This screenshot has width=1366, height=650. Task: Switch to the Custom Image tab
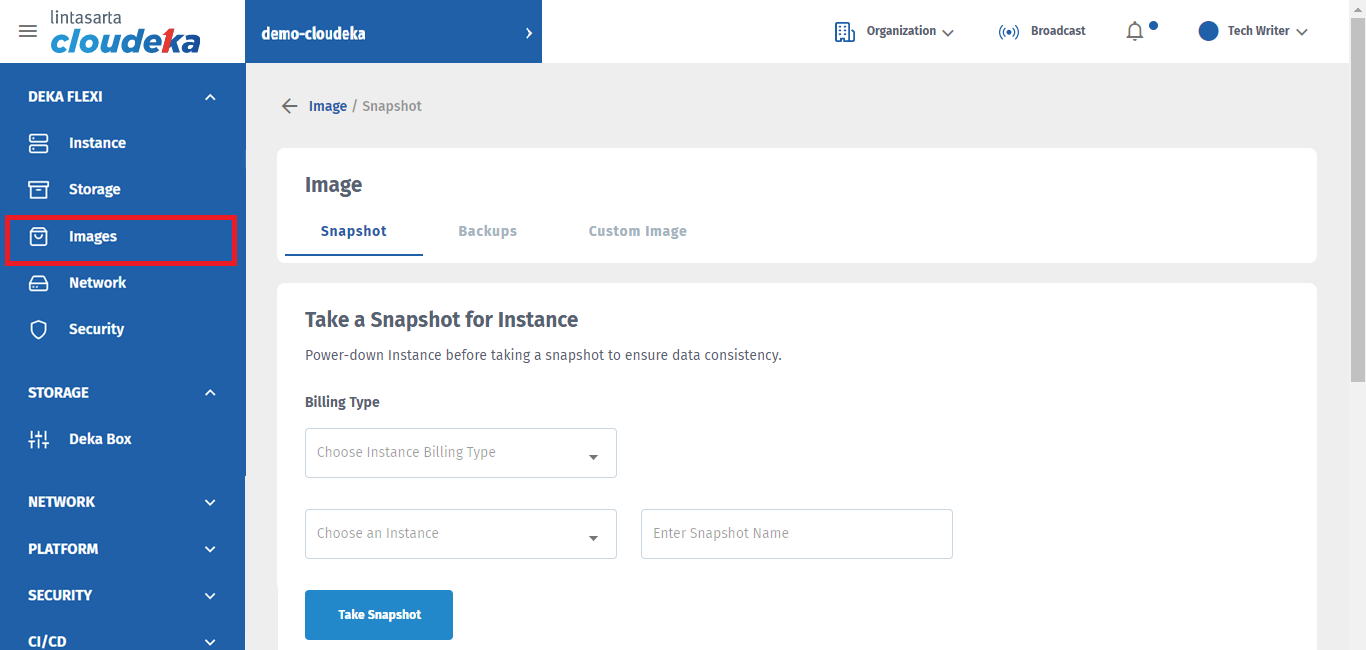[637, 231]
